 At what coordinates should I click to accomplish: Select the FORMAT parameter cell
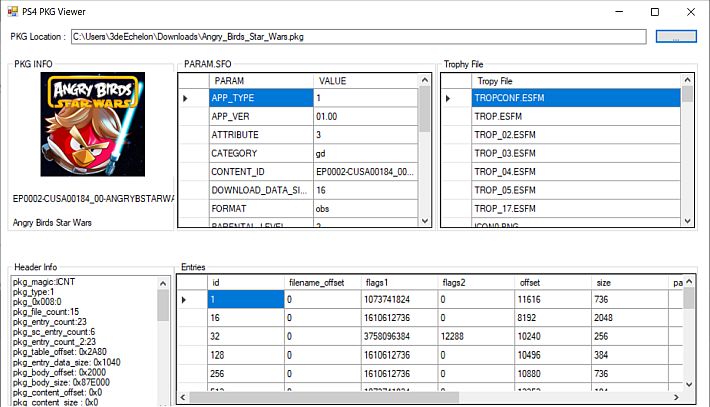tap(261, 209)
